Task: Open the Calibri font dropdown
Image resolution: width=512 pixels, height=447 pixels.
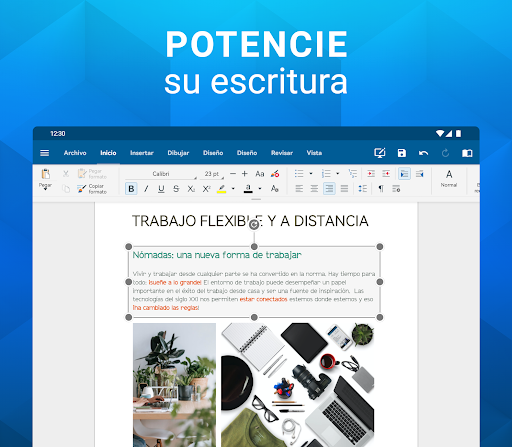Action: tap(161, 174)
